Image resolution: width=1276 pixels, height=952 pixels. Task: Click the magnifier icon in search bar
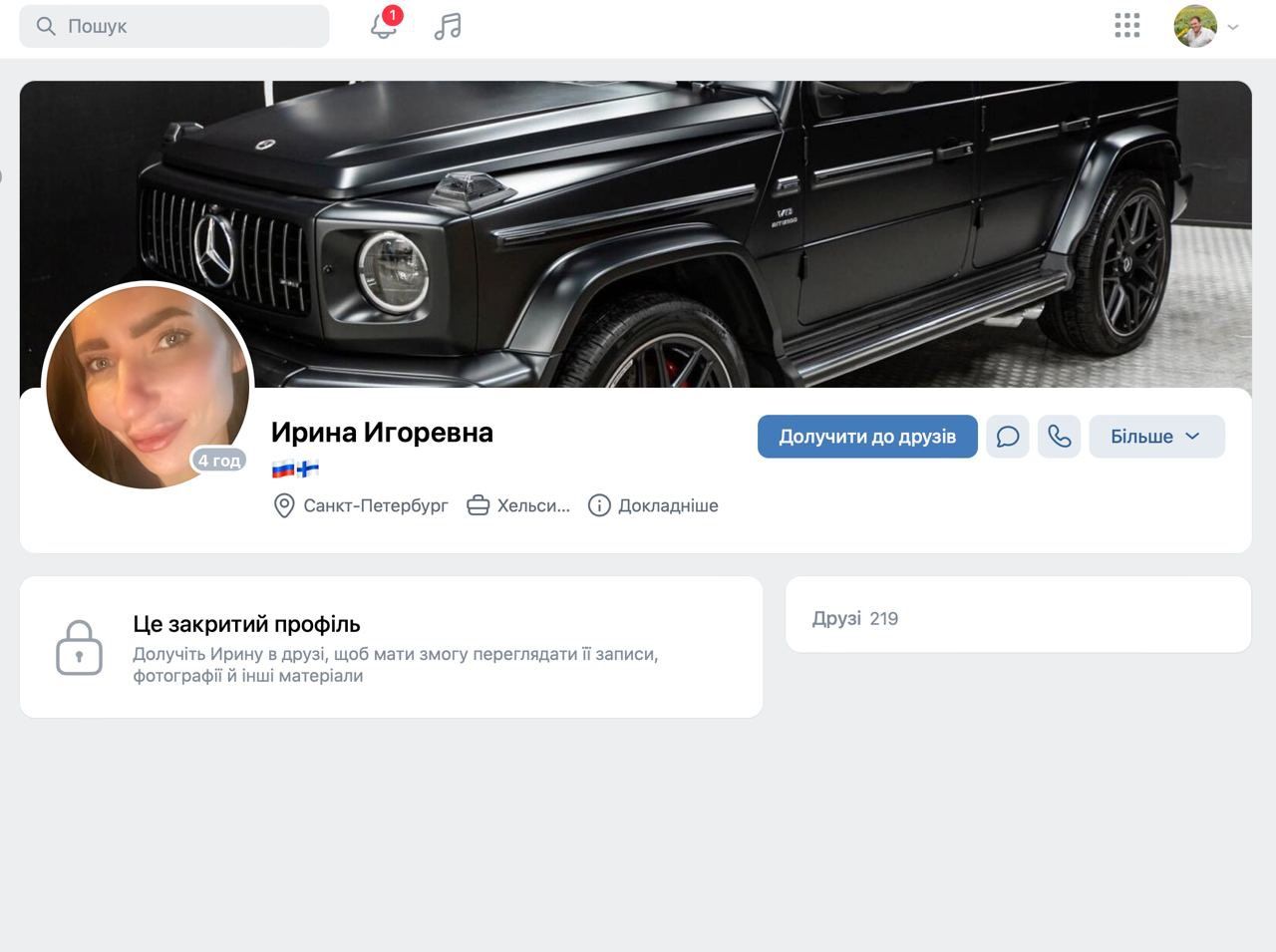pos(46,26)
